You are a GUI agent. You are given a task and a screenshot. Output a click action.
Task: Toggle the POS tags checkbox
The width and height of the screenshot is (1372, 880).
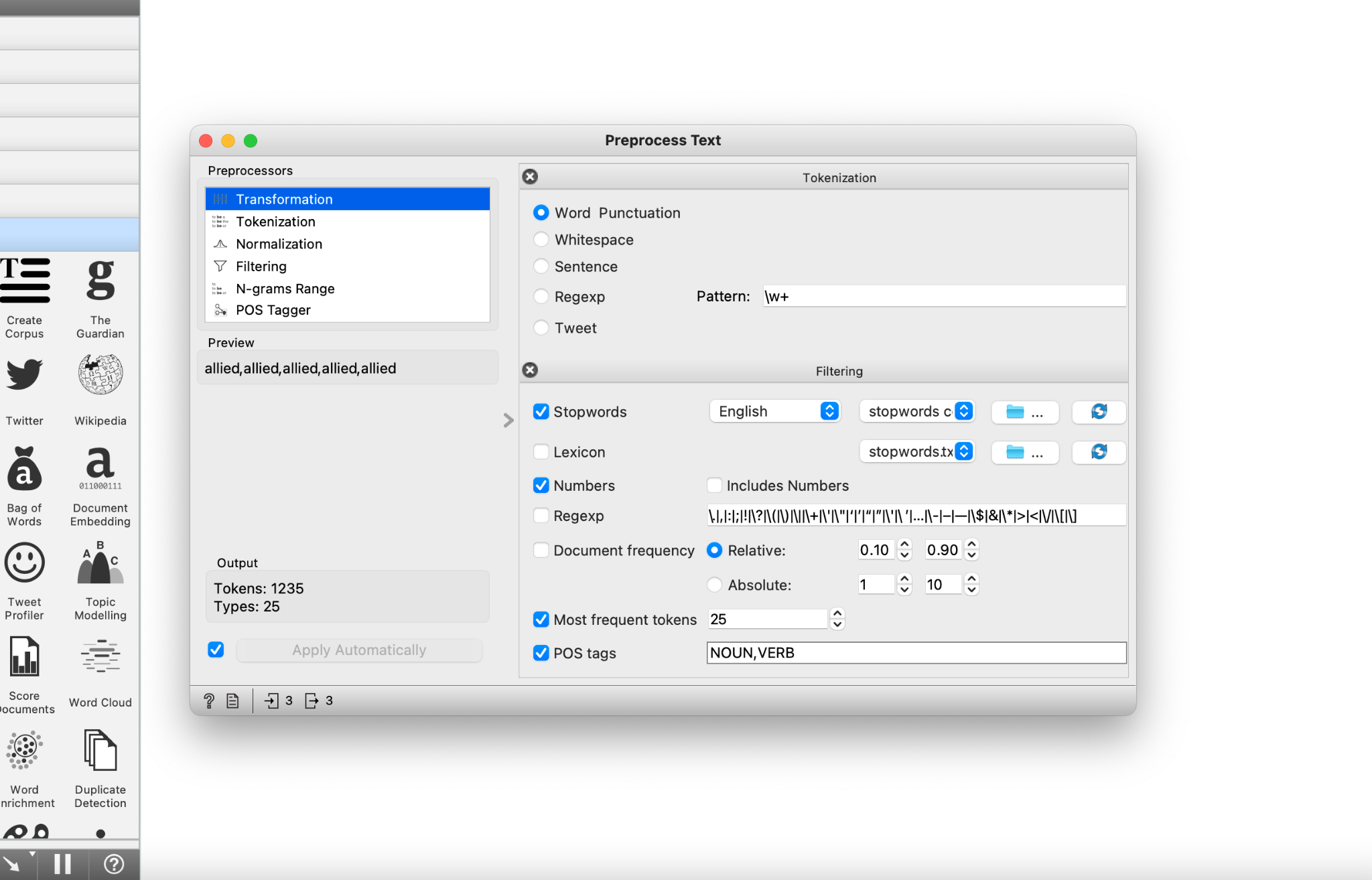[541, 653]
